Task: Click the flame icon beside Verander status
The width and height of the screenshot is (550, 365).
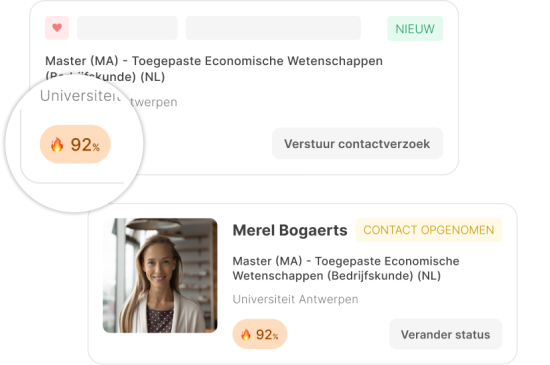Action: pos(246,334)
